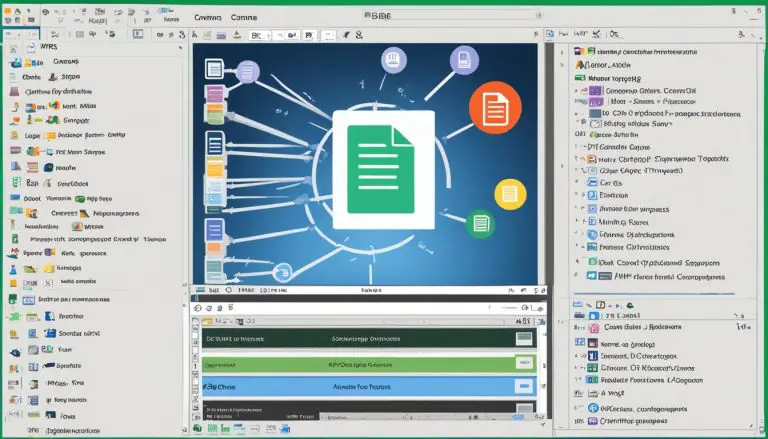Open the 'Comme' tab at the top
This screenshot has width=768, height=439.
tap(244, 16)
